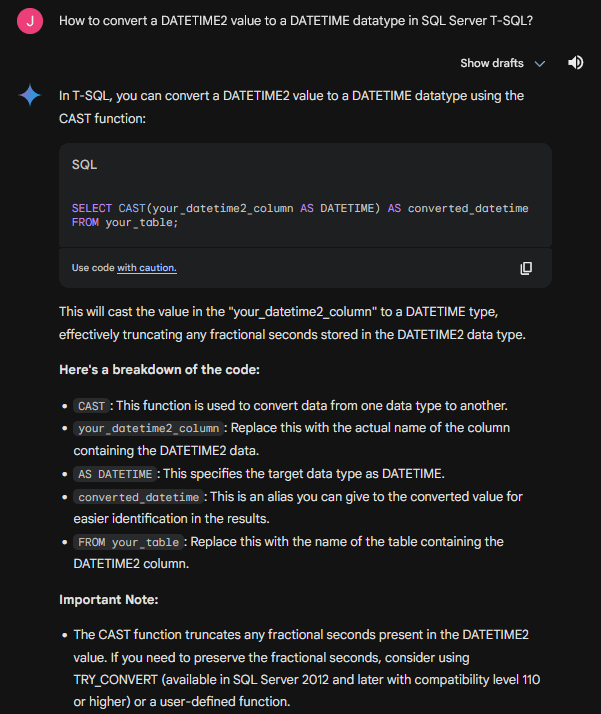Open the Show drafts dropdown label
The image size is (601, 714).
pyautogui.click(x=491, y=63)
